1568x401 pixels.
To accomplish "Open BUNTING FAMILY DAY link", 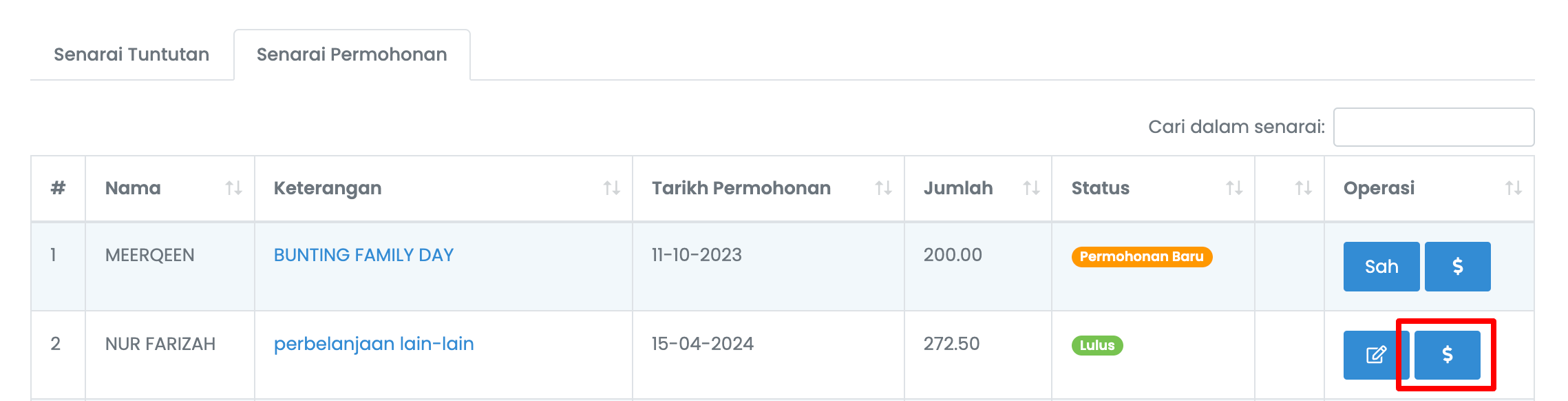I will 363,255.
